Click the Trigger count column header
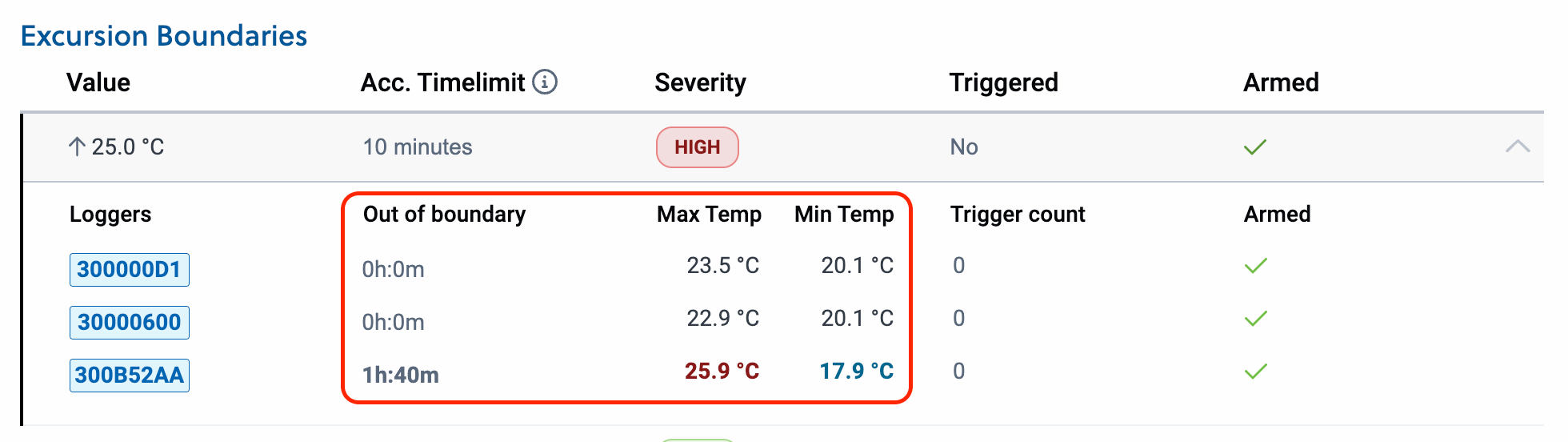This screenshot has height=442, width=1568. [x=1018, y=215]
